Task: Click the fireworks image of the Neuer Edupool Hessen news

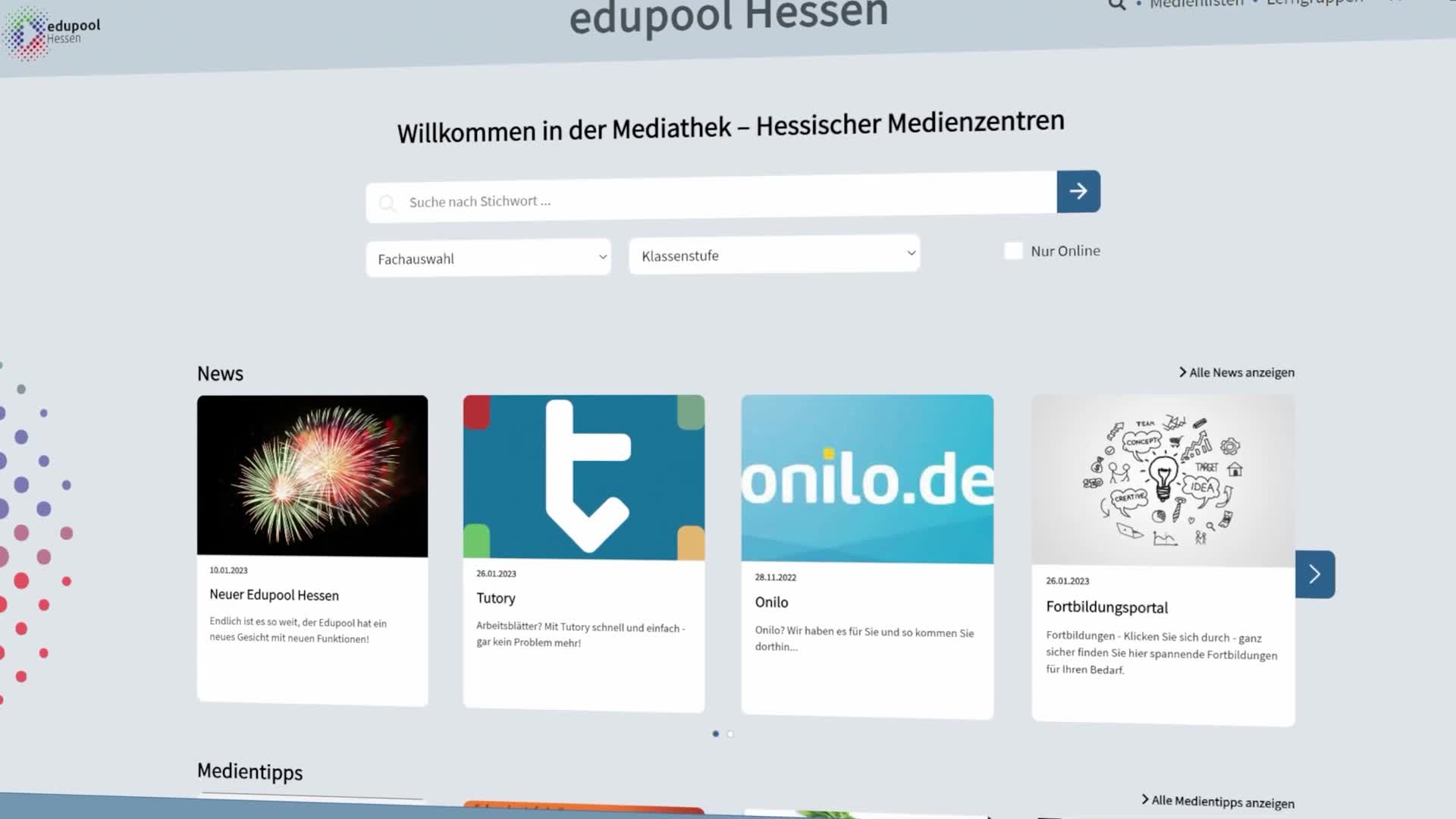Action: [x=312, y=475]
